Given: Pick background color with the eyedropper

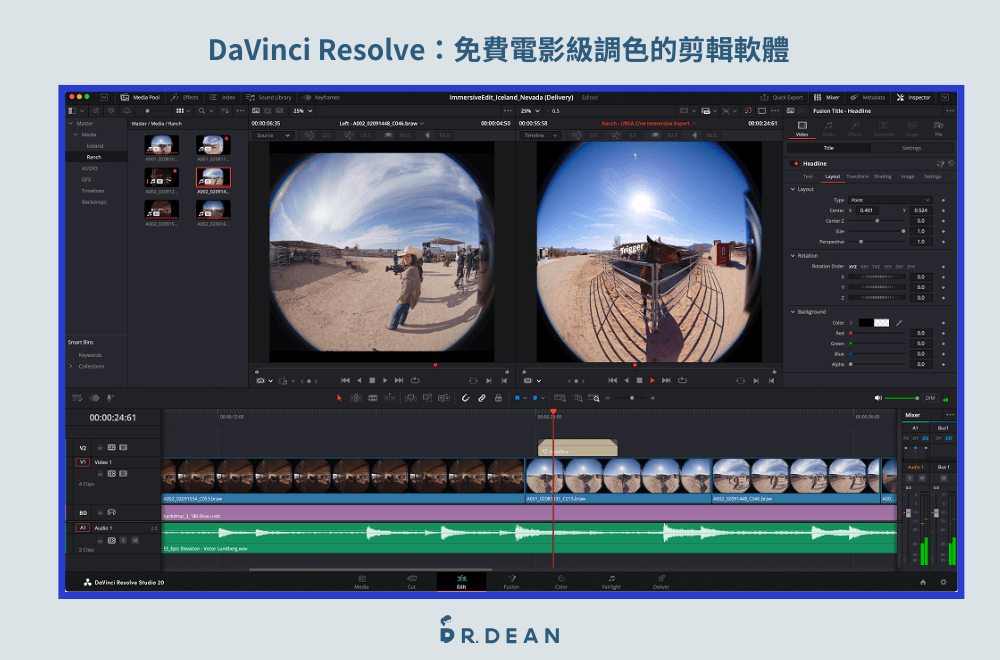Looking at the screenshot, I should [x=899, y=323].
